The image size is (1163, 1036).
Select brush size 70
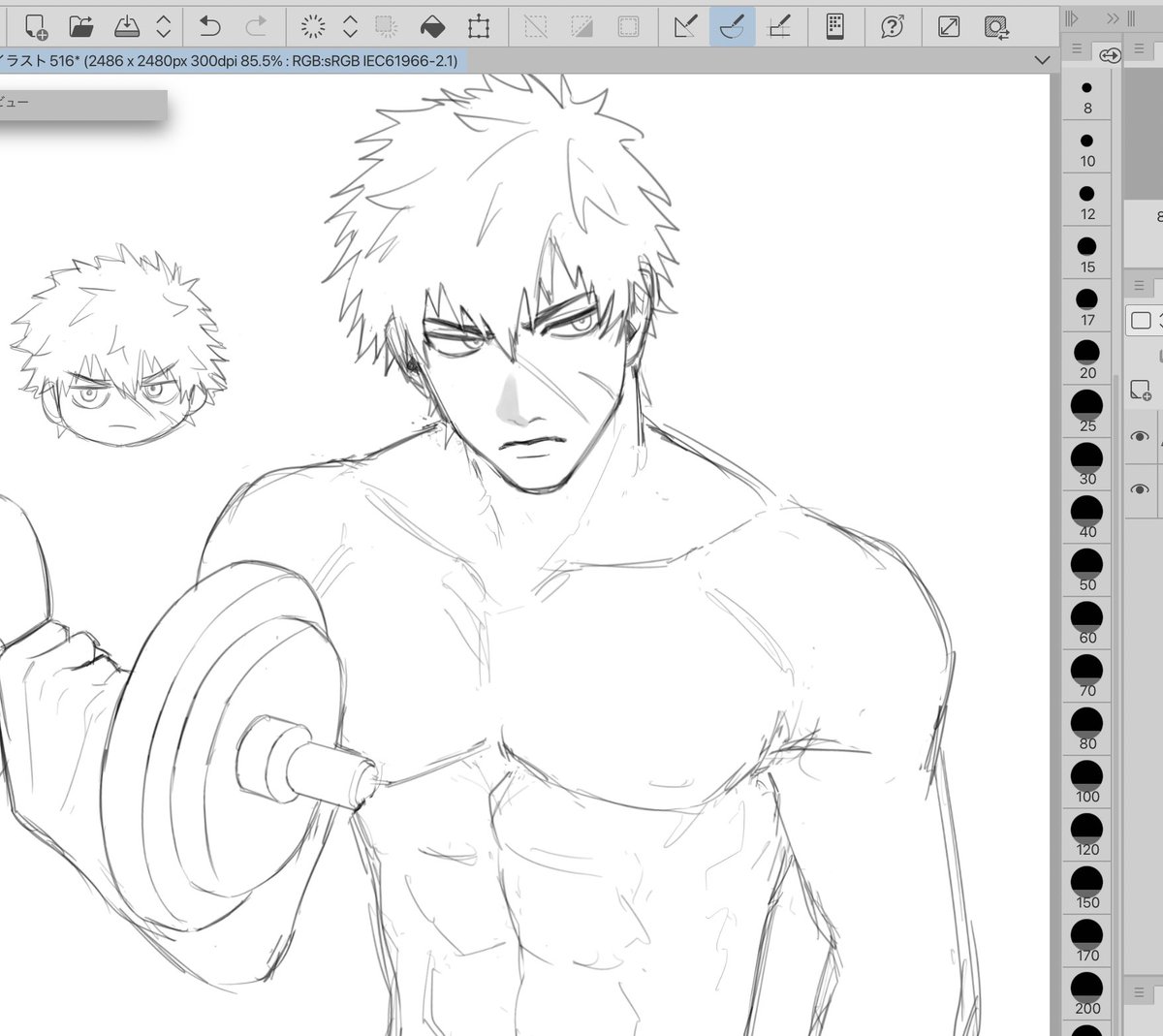click(1087, 677)
